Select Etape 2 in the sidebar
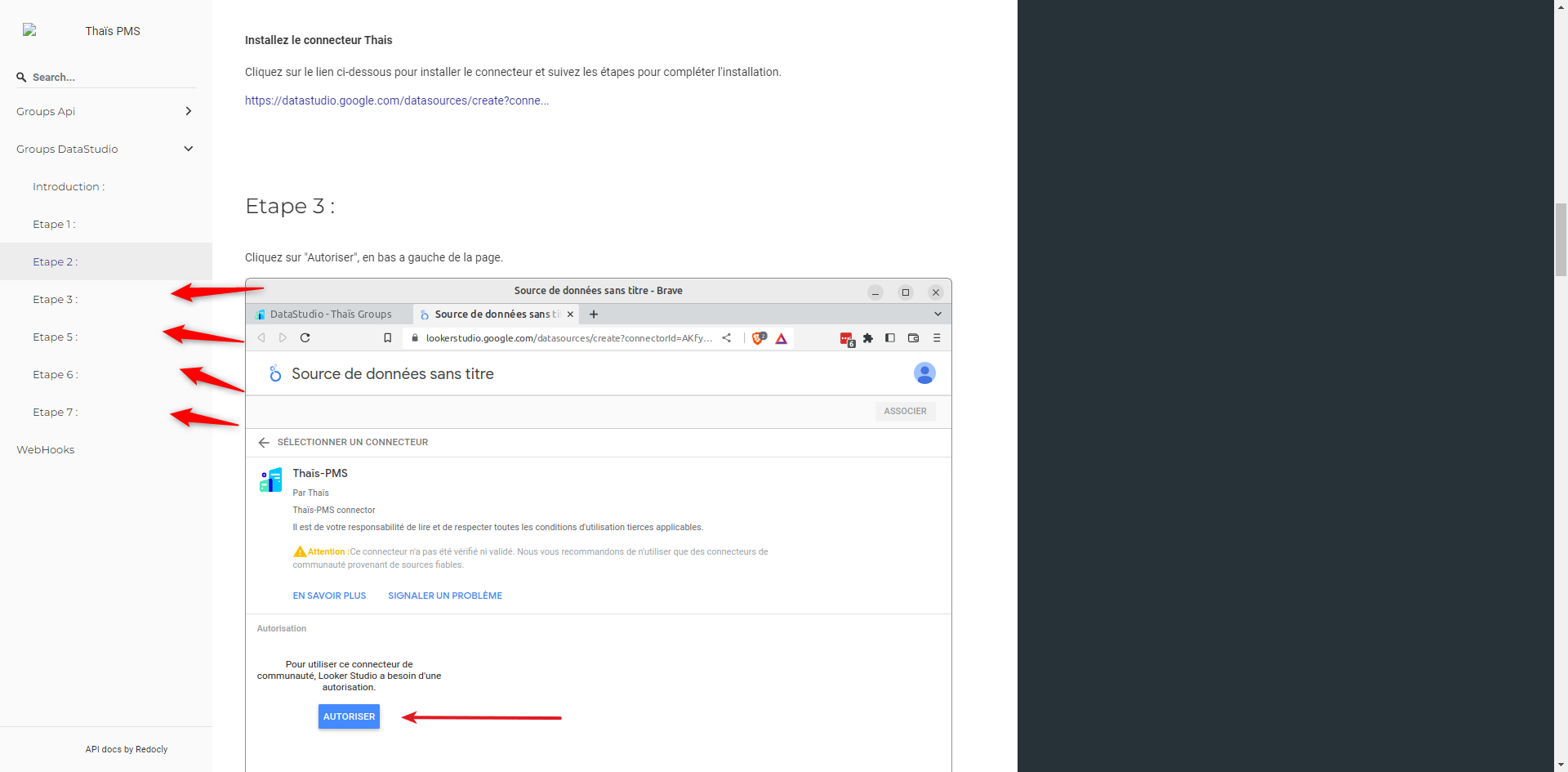The width and height of the screenshot is (1568, 772). (x=106, y=261)
